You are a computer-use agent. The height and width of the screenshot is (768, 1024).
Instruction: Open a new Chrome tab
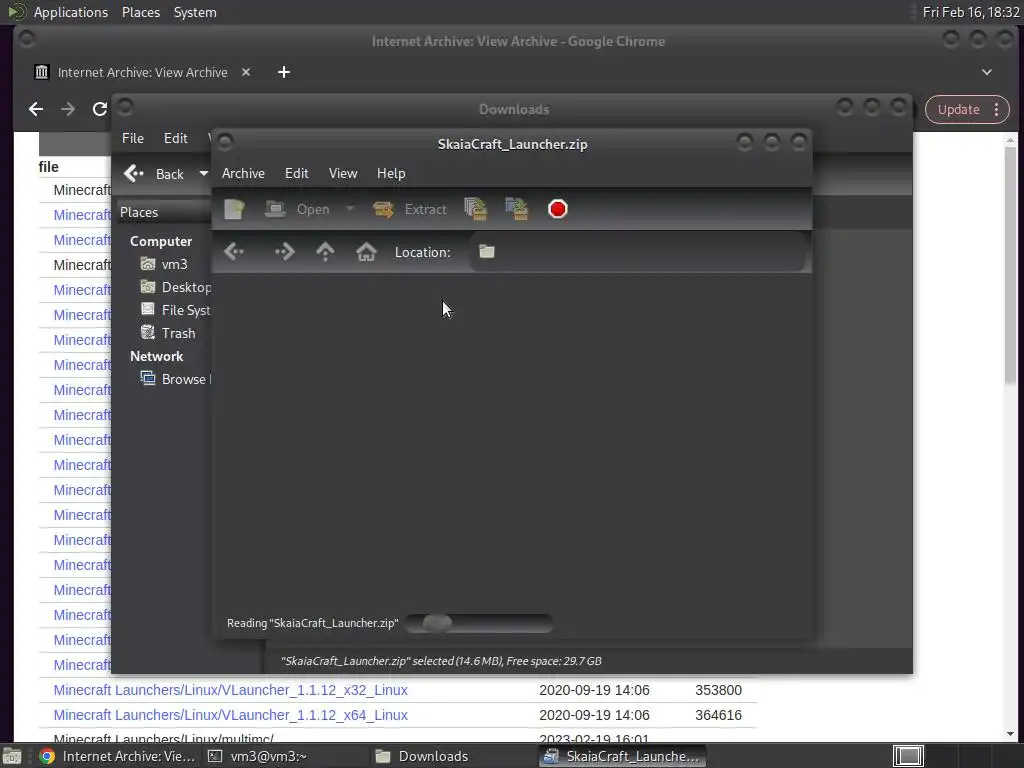point(283,72)
